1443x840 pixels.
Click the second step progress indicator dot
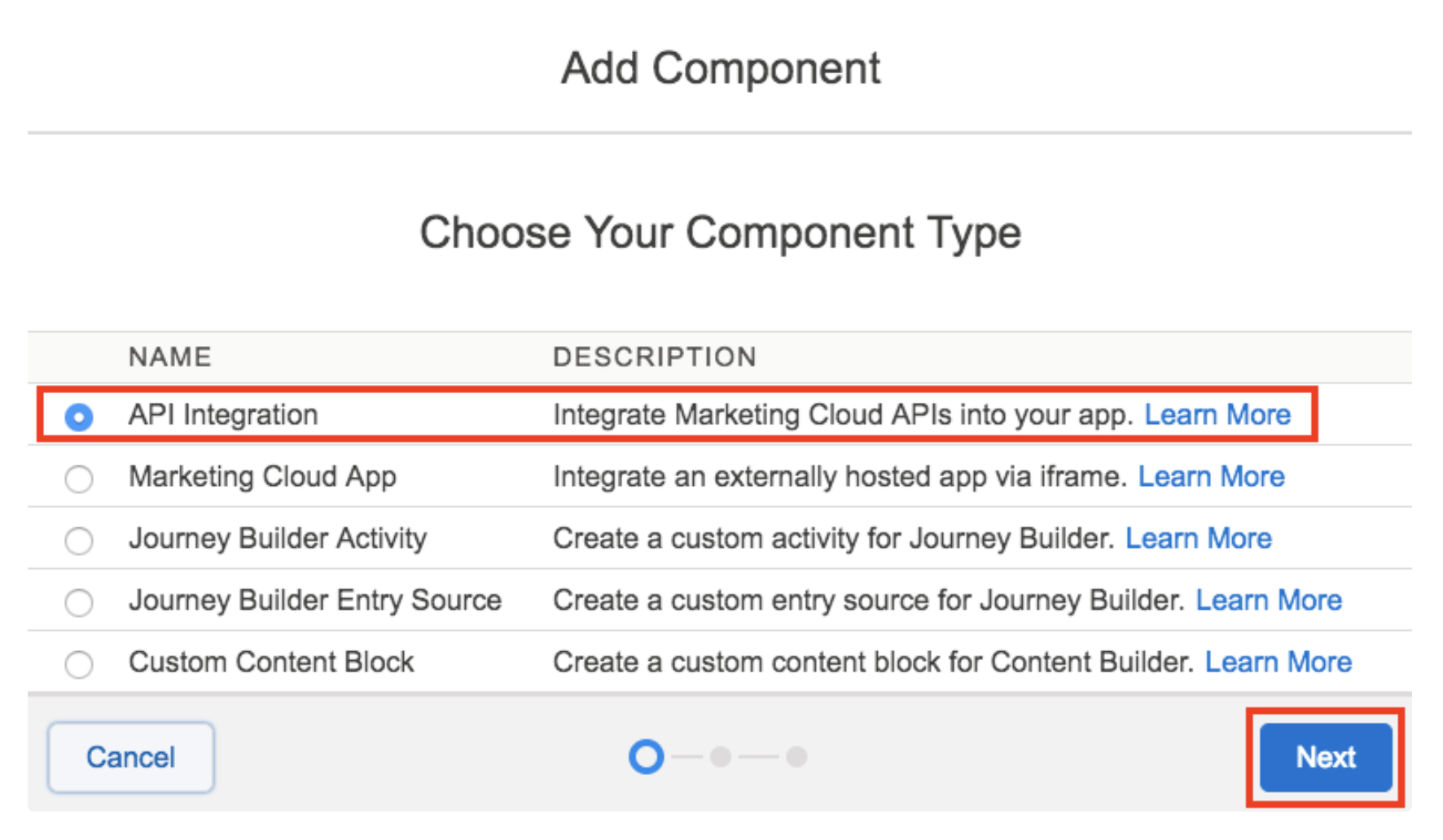(721, 757)
